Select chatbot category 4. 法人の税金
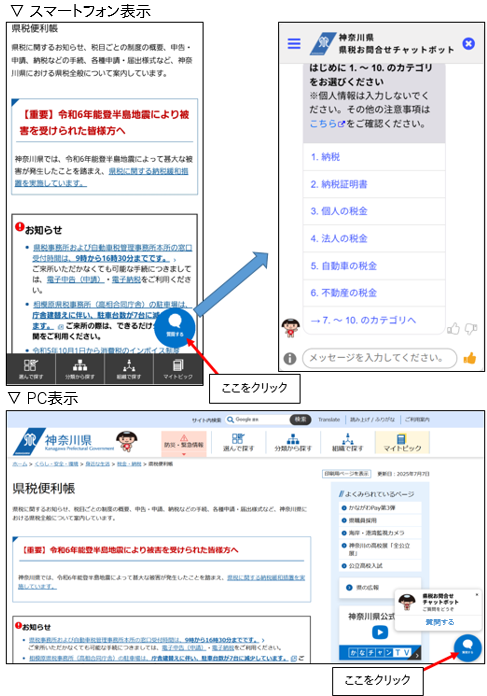 (374, 239)
